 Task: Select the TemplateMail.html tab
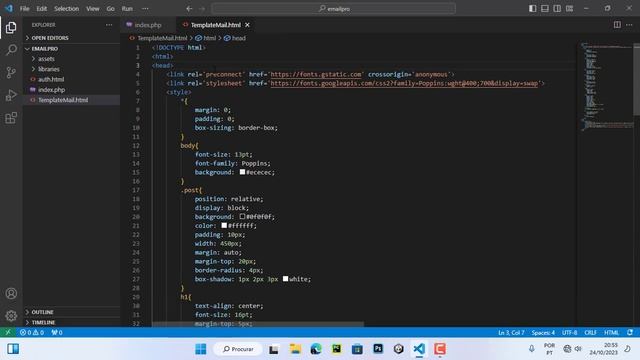(x=216, y=25)
